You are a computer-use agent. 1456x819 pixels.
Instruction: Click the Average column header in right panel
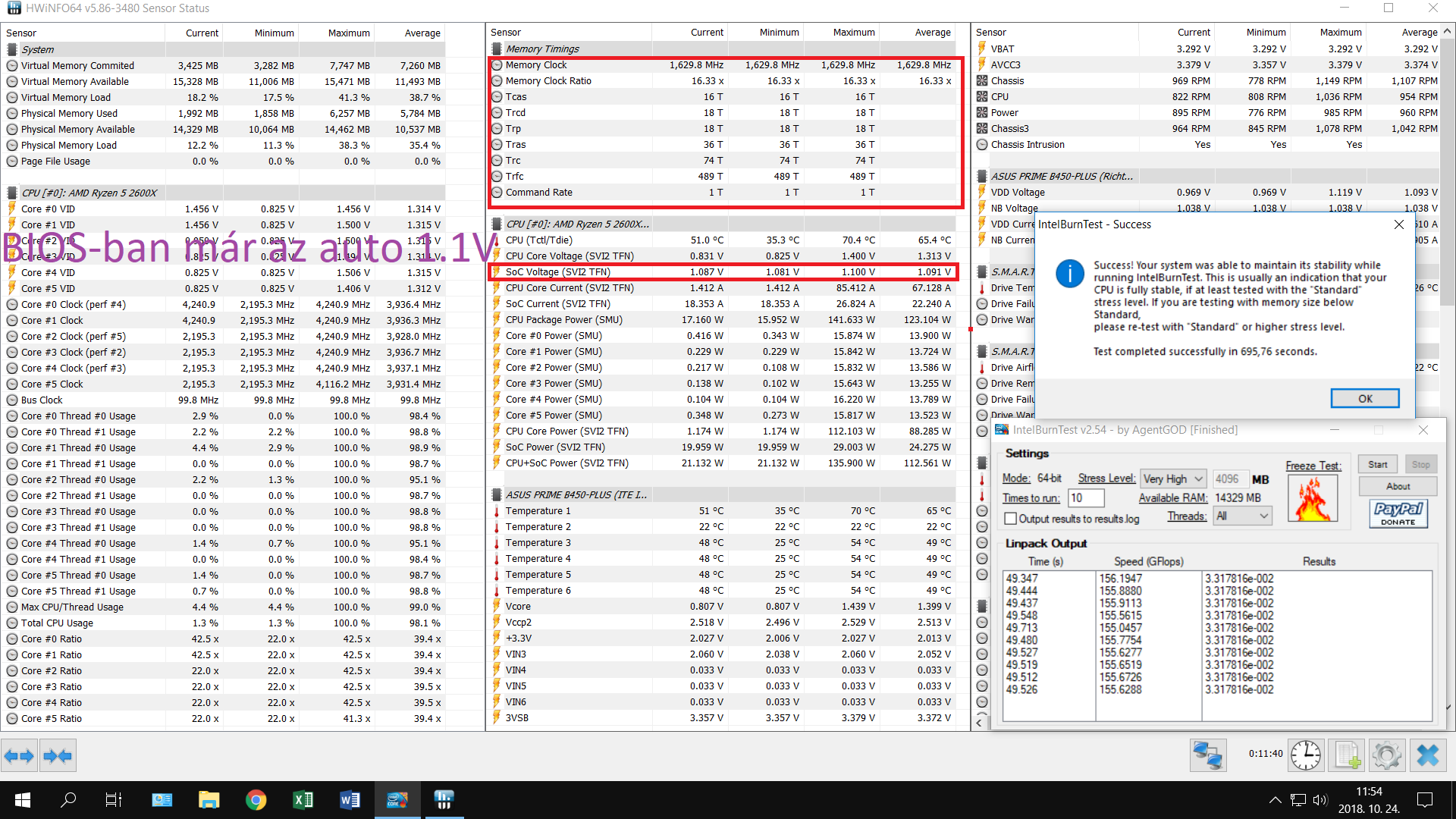click(1404, 32)
